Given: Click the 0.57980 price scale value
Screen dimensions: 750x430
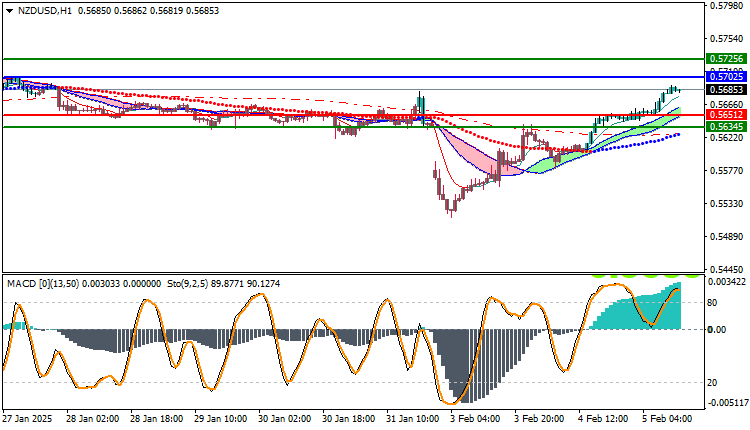Looking at the screenshot, I should [727, 6].
